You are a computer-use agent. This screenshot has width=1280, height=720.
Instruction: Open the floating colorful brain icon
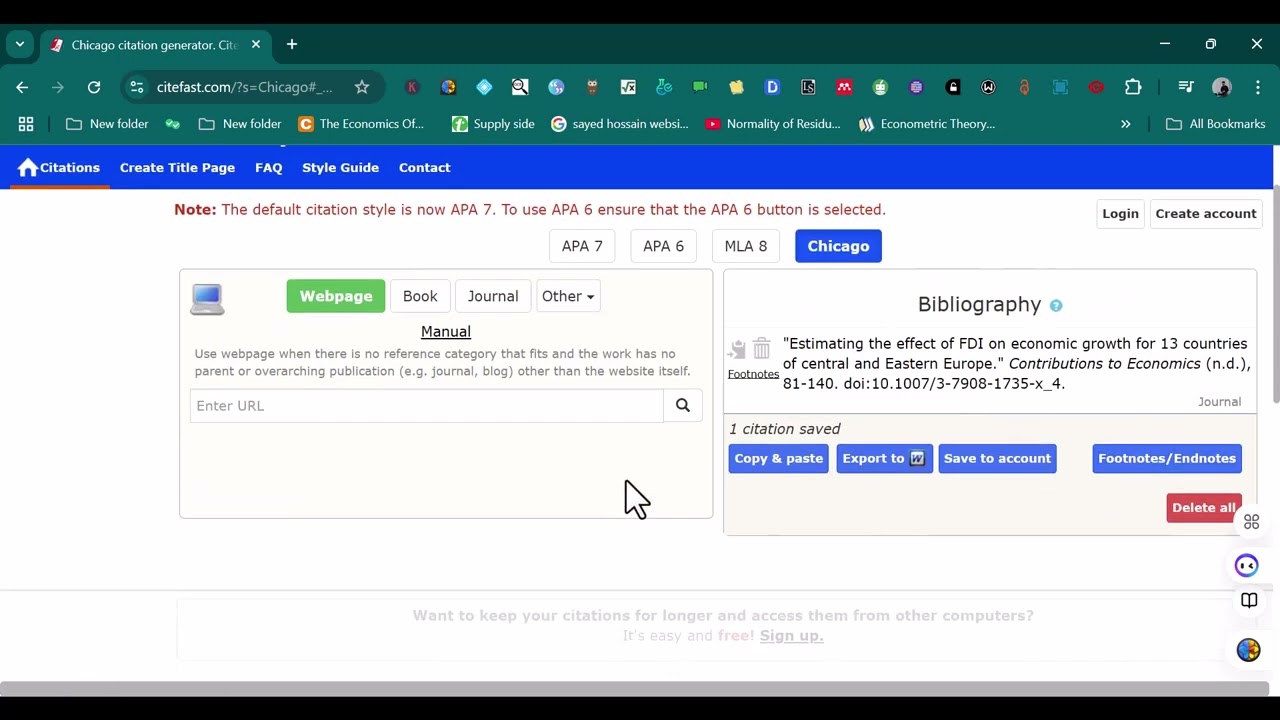pos(1248,650)
